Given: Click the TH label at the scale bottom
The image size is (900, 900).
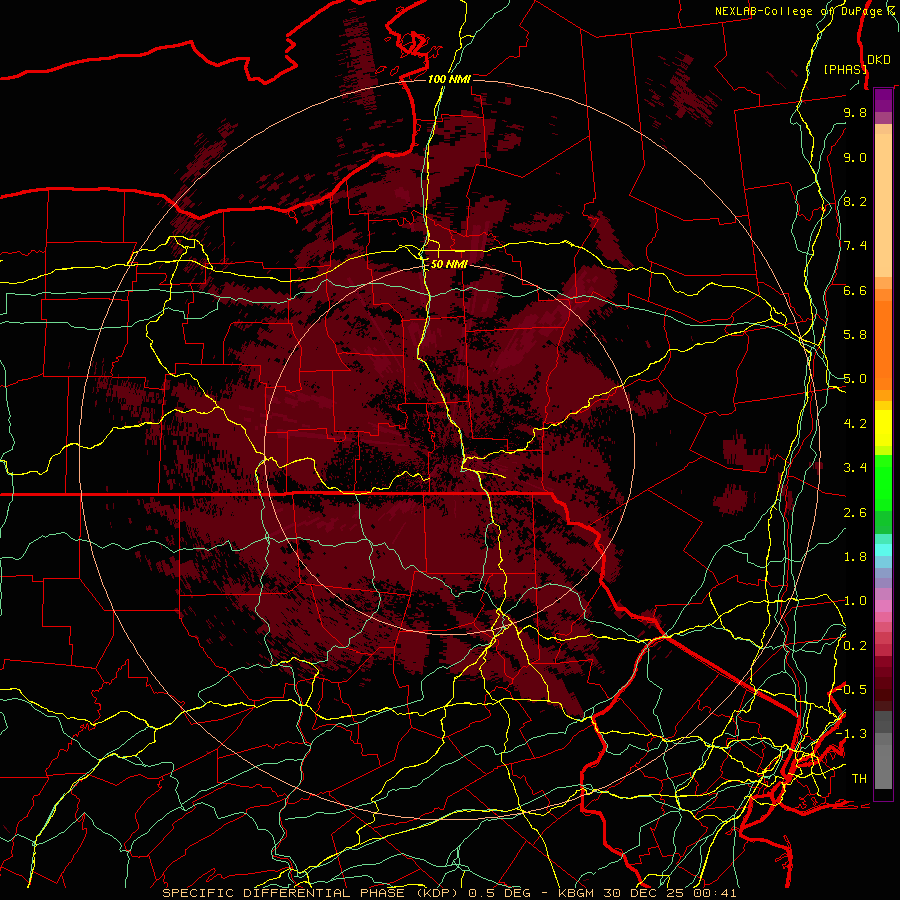Looking at the screenshot, I should coord(859,779).
